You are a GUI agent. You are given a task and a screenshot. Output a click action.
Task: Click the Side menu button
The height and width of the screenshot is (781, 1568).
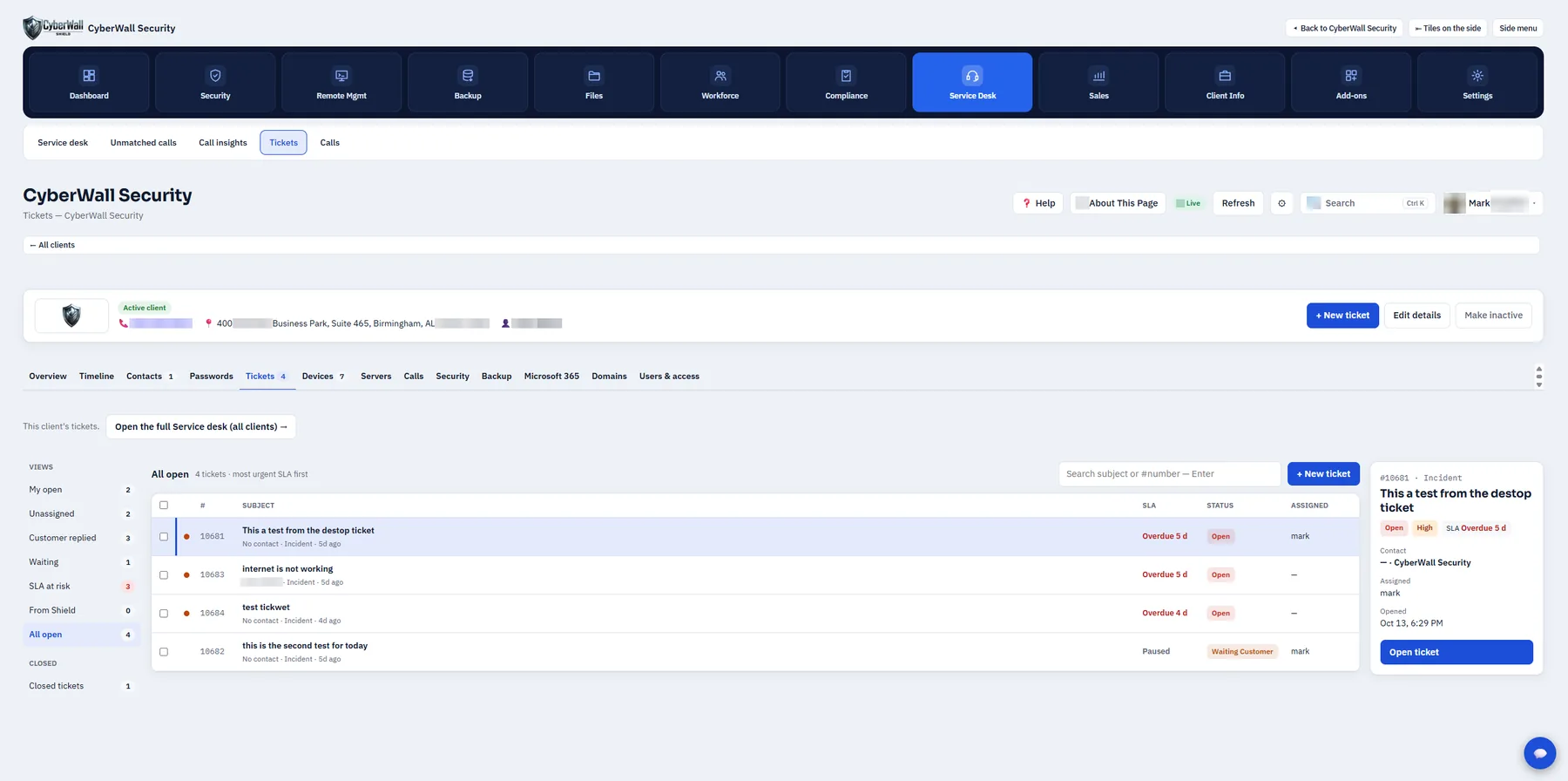1517,28
